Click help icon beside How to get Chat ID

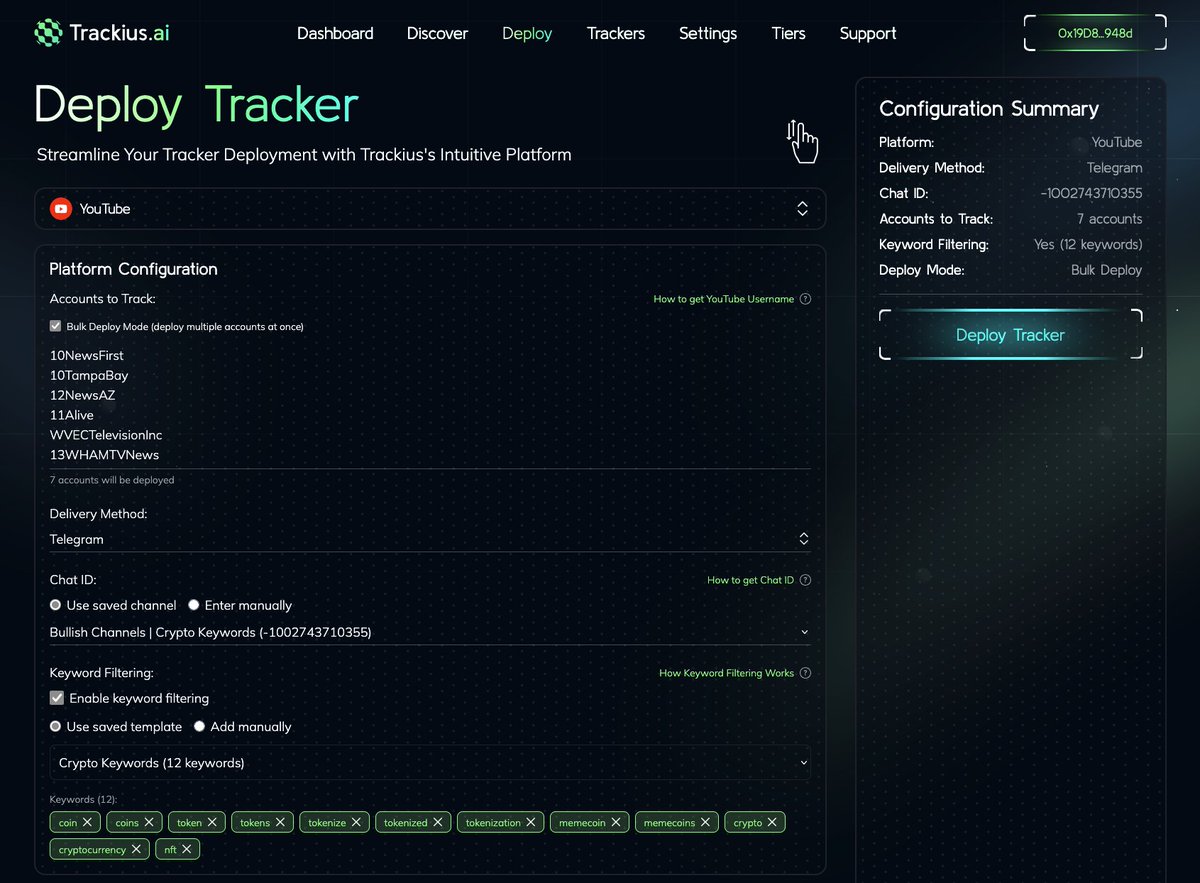tap(805, 580)
